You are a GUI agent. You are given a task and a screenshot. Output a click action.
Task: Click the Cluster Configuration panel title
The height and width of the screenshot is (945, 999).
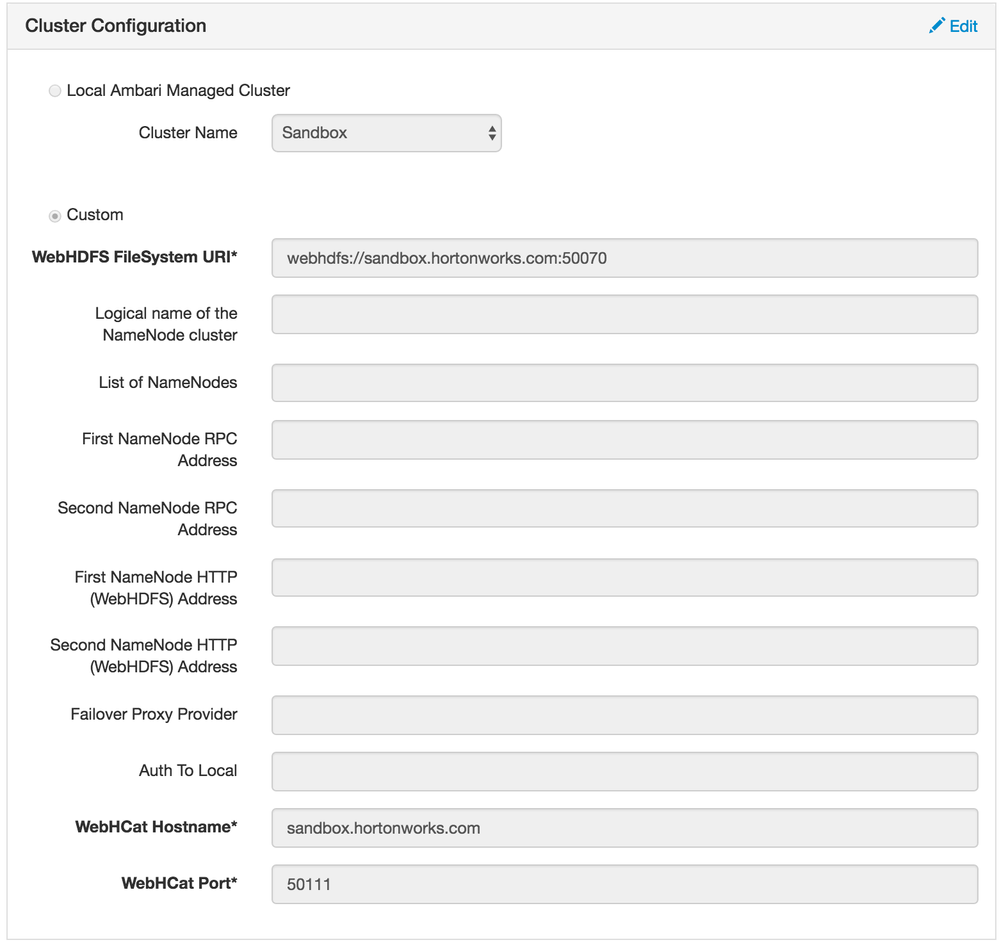tap(116, 26)
